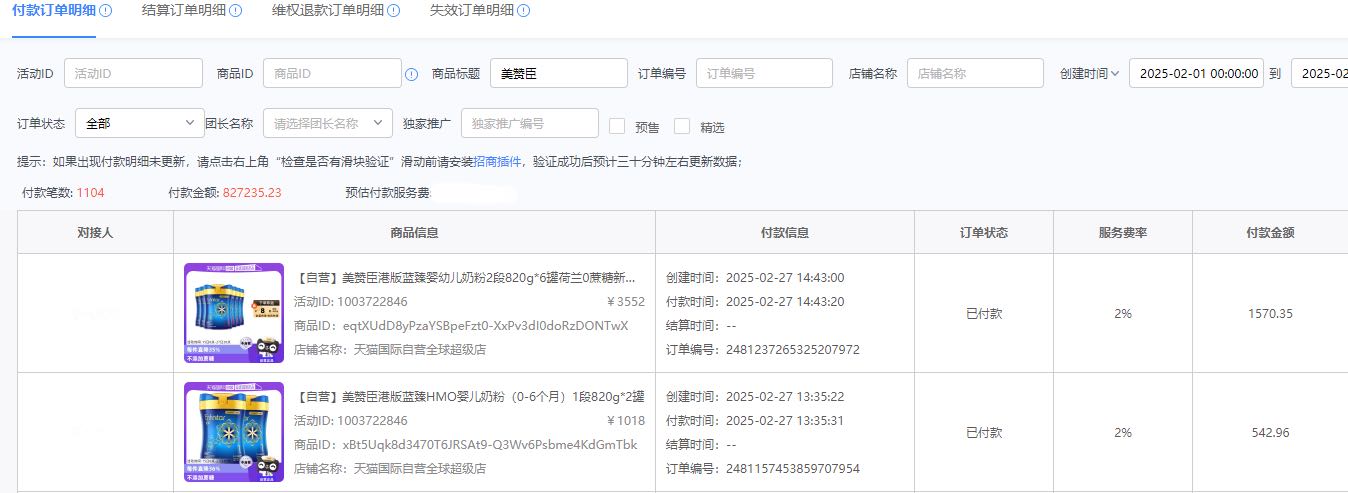Open the 创建时间 type dropdown
This screenshot has width=1348, height=493.
coord(1089,73)
